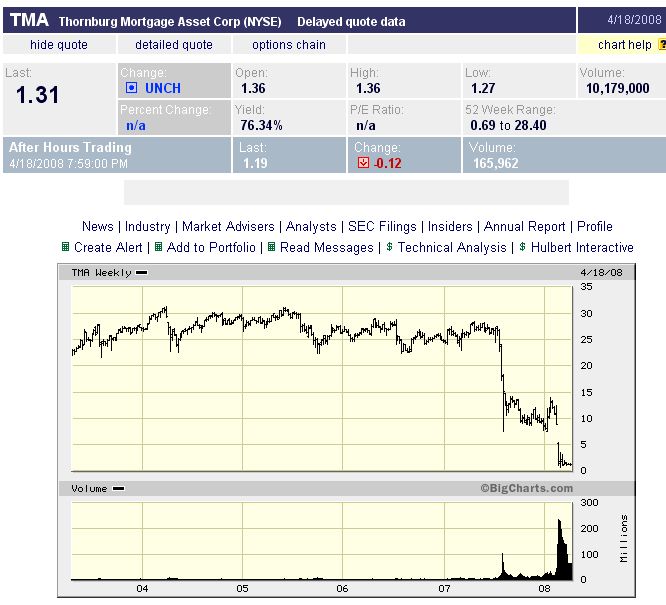Click the Read Messages link text
The height and width of the screenshot is (605, 666).
pyautogui.click(x=327, y=247)
